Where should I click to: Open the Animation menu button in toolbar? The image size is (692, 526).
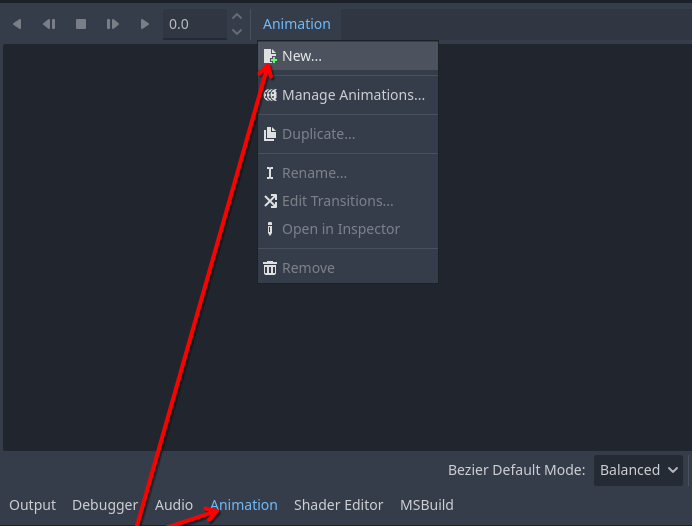pos(297,24)
